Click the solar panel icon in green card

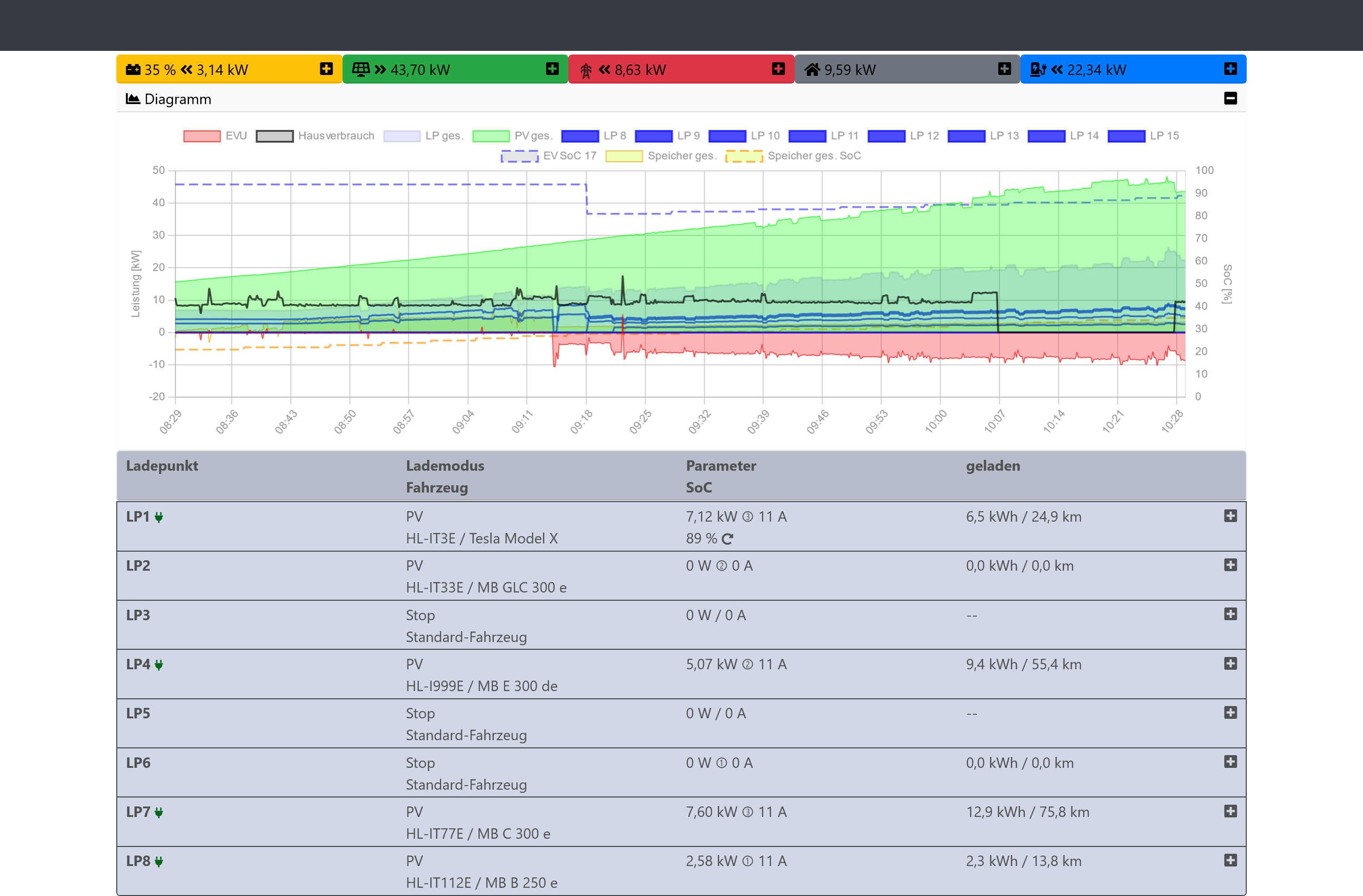tap(361, 70)
